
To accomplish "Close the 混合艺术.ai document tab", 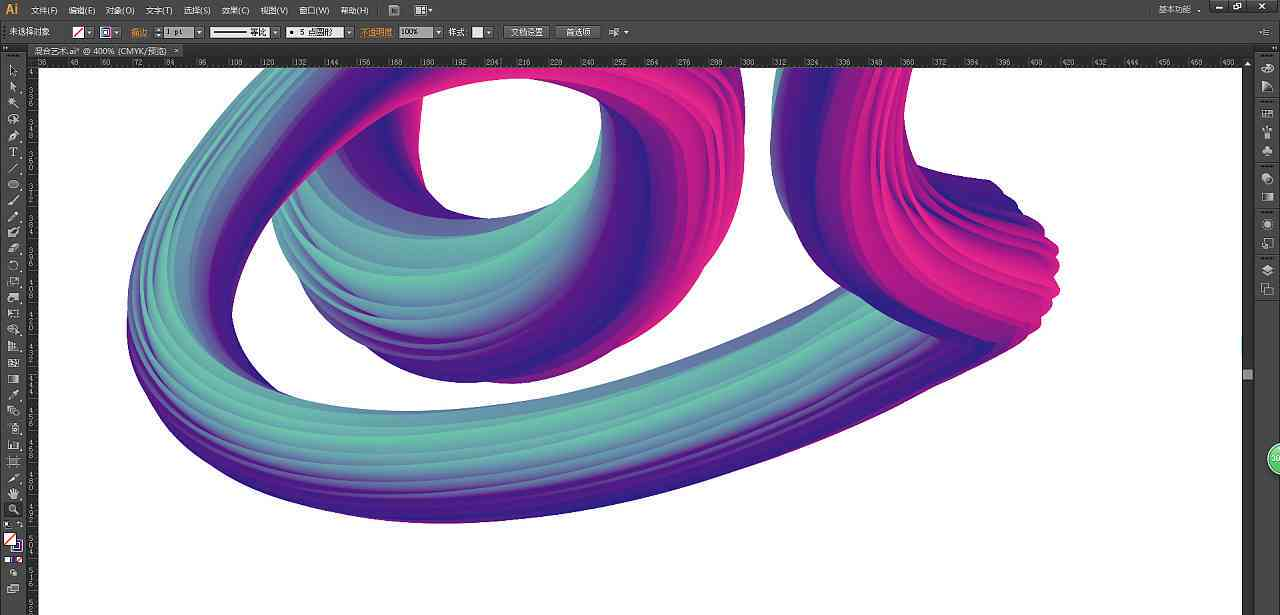I will click(177, 49).
